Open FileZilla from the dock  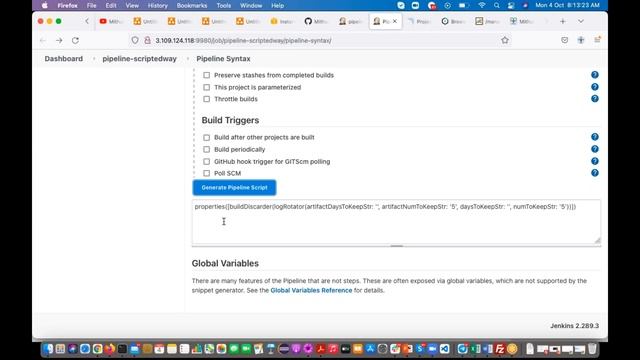[500, 349]
